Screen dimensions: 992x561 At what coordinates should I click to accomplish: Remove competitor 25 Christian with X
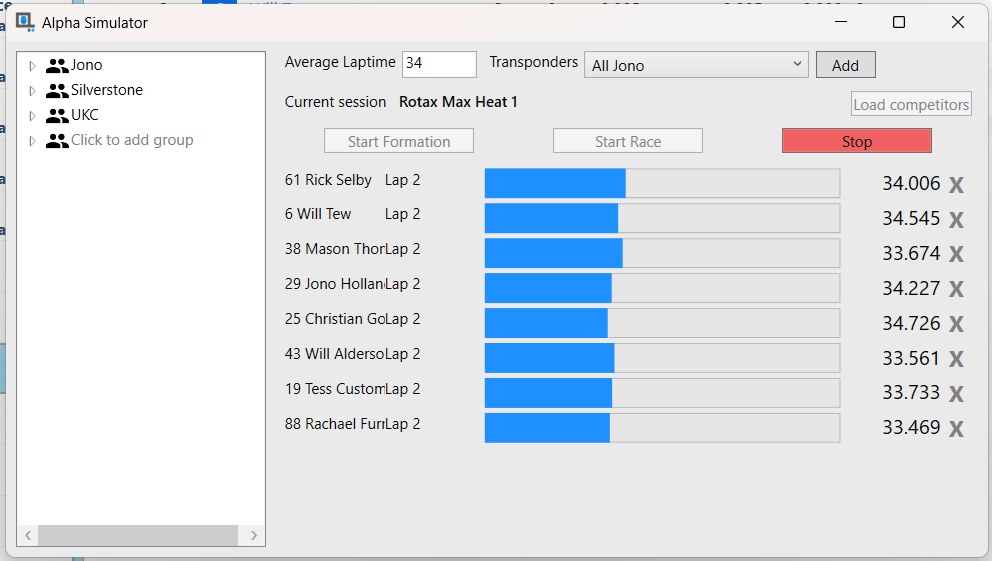[x=956, y=324]
